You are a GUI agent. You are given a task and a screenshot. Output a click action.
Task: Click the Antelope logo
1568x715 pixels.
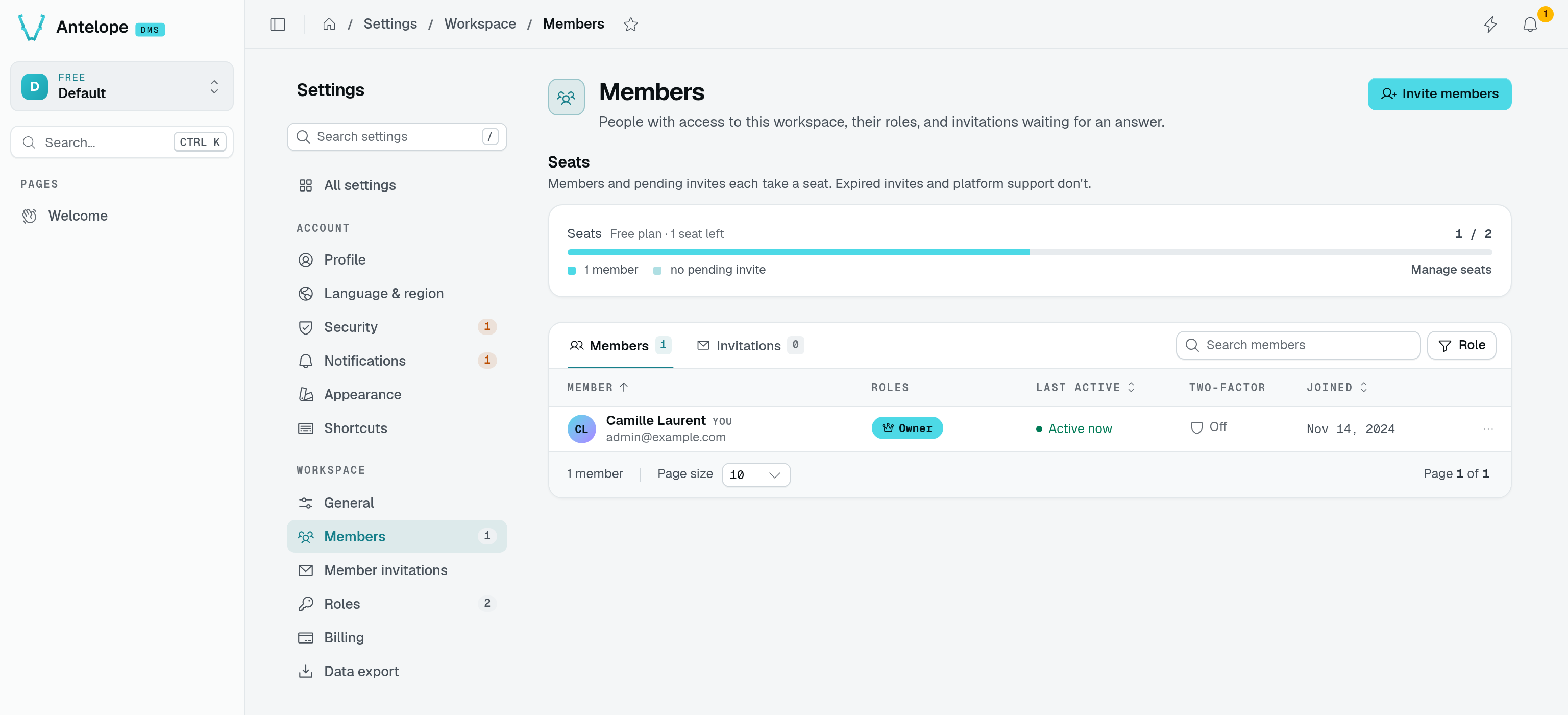pyautogui.click(x=31, y=27)
